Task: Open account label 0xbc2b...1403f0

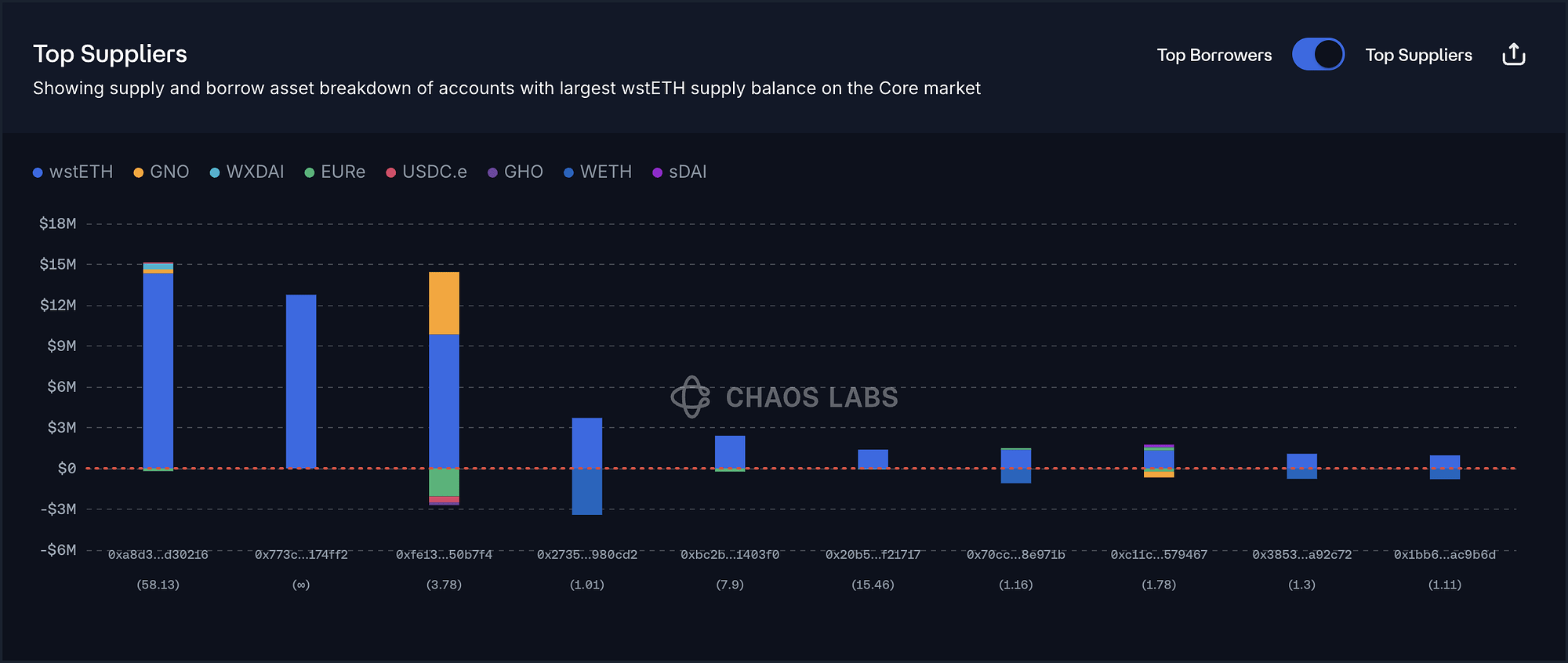Action: (730, 555)
